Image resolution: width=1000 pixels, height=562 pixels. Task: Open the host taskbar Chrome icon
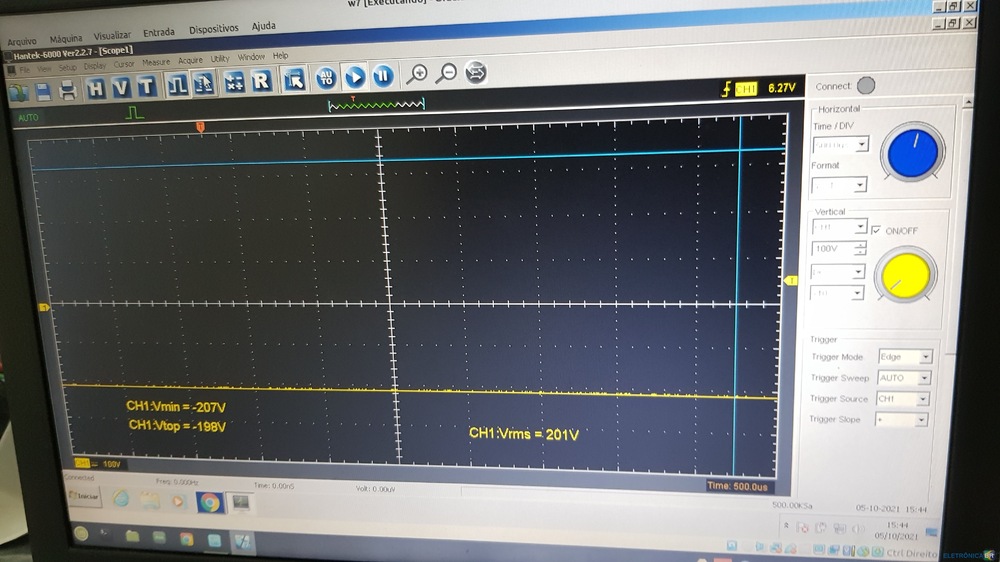(x=186, y=539)
